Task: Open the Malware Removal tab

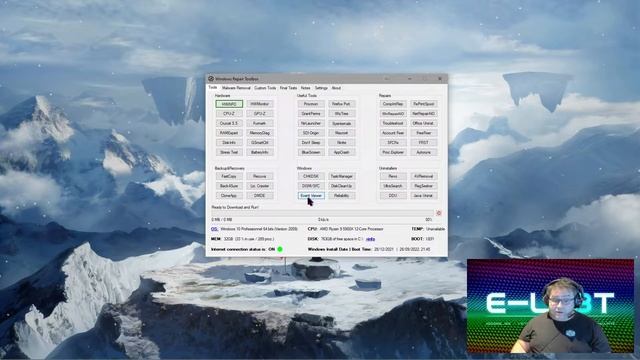Action: coord(236,88)
